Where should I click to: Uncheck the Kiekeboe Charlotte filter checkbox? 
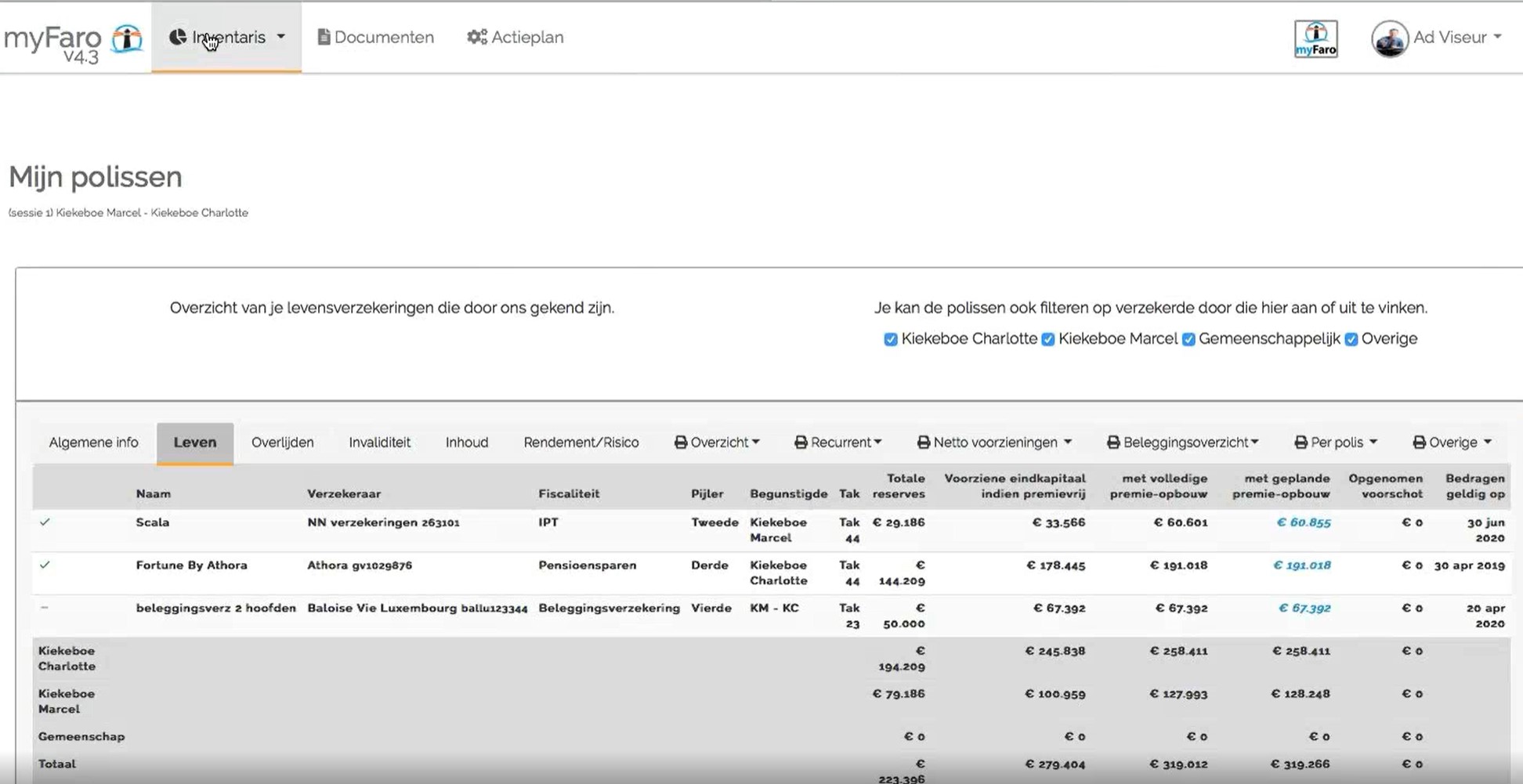(x=890, y=339)
